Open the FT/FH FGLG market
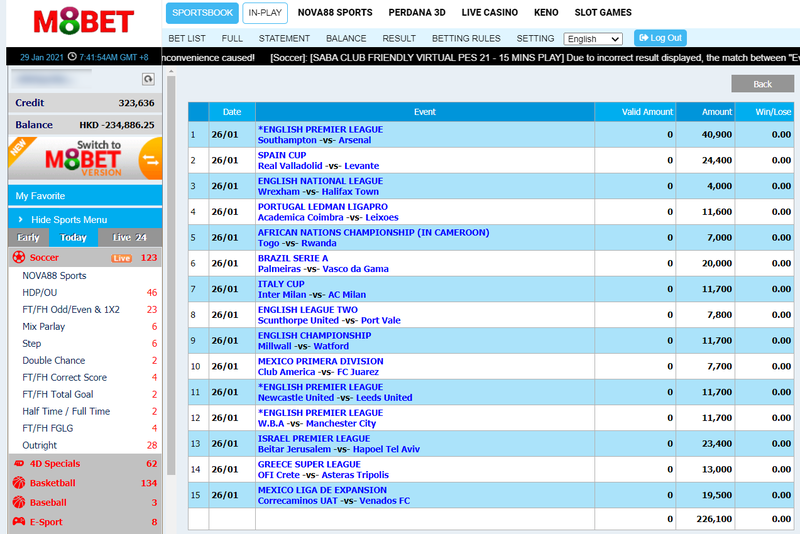The image size is (800, 534). coord(47,428)
